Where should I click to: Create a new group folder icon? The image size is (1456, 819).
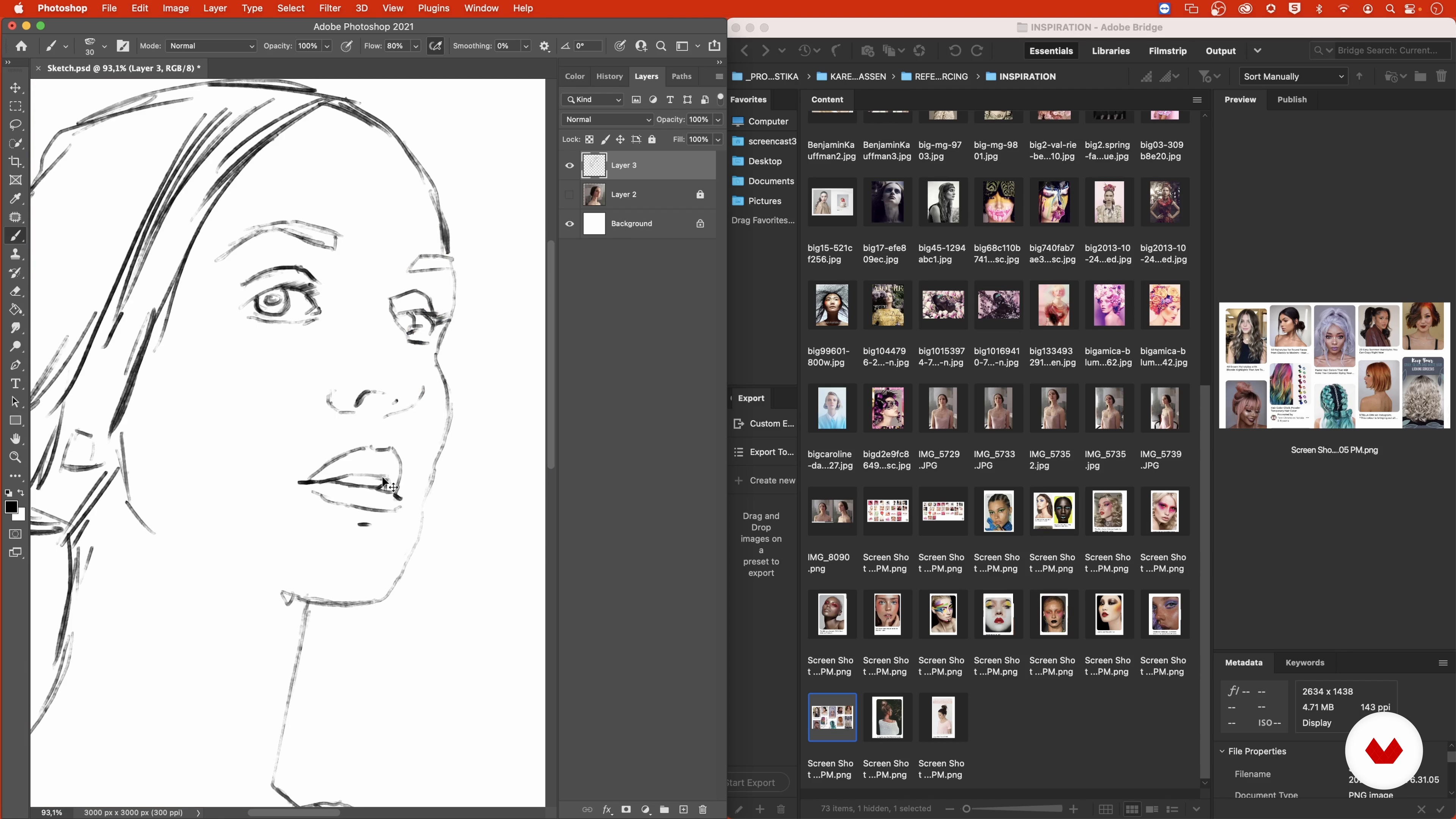click(x=664, y=810)
